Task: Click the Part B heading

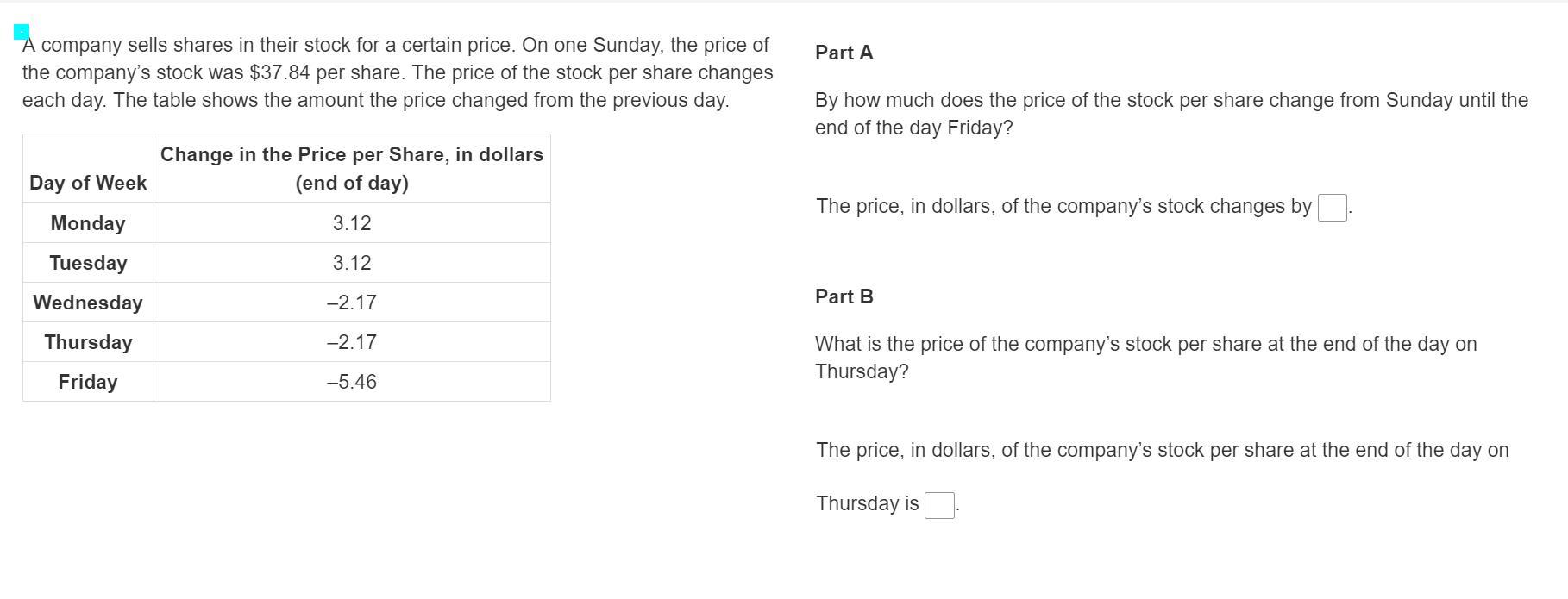Action: pyautogui.click(x=844, y=296)
